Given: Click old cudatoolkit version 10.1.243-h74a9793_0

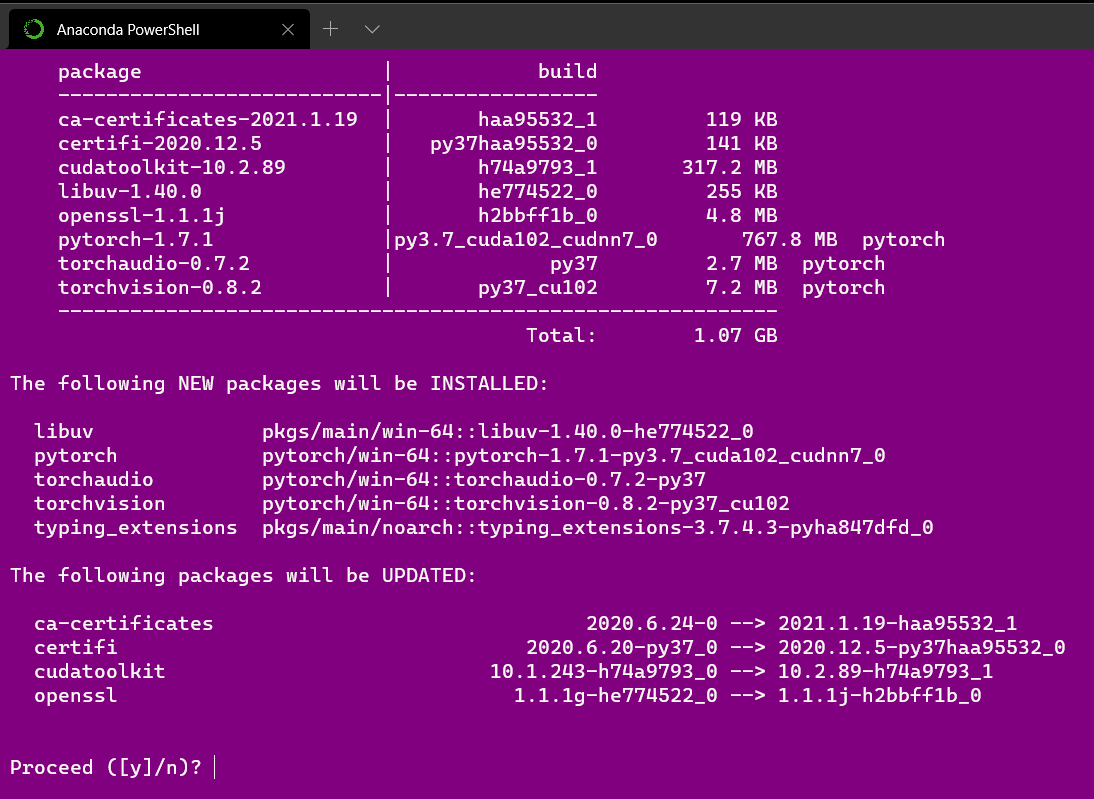Looking at the screenshot, I should [603, 671].
